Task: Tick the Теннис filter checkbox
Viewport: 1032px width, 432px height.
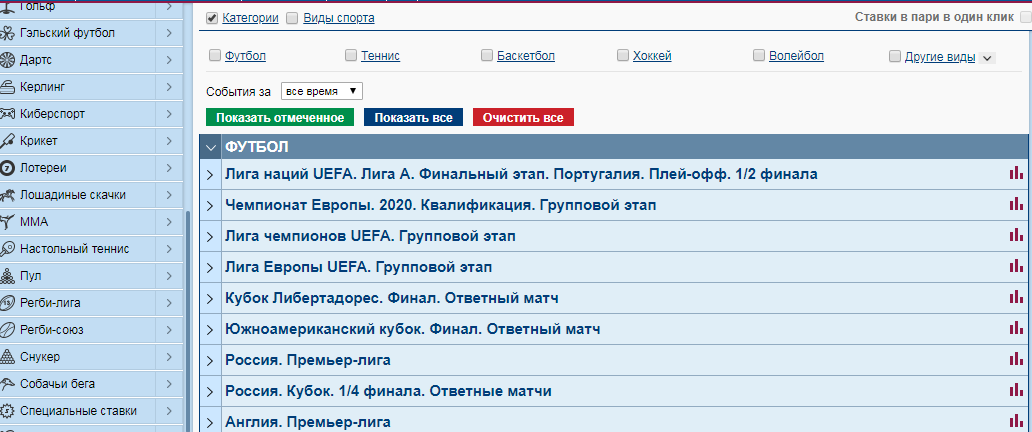Action: click(x=351, y=55)
